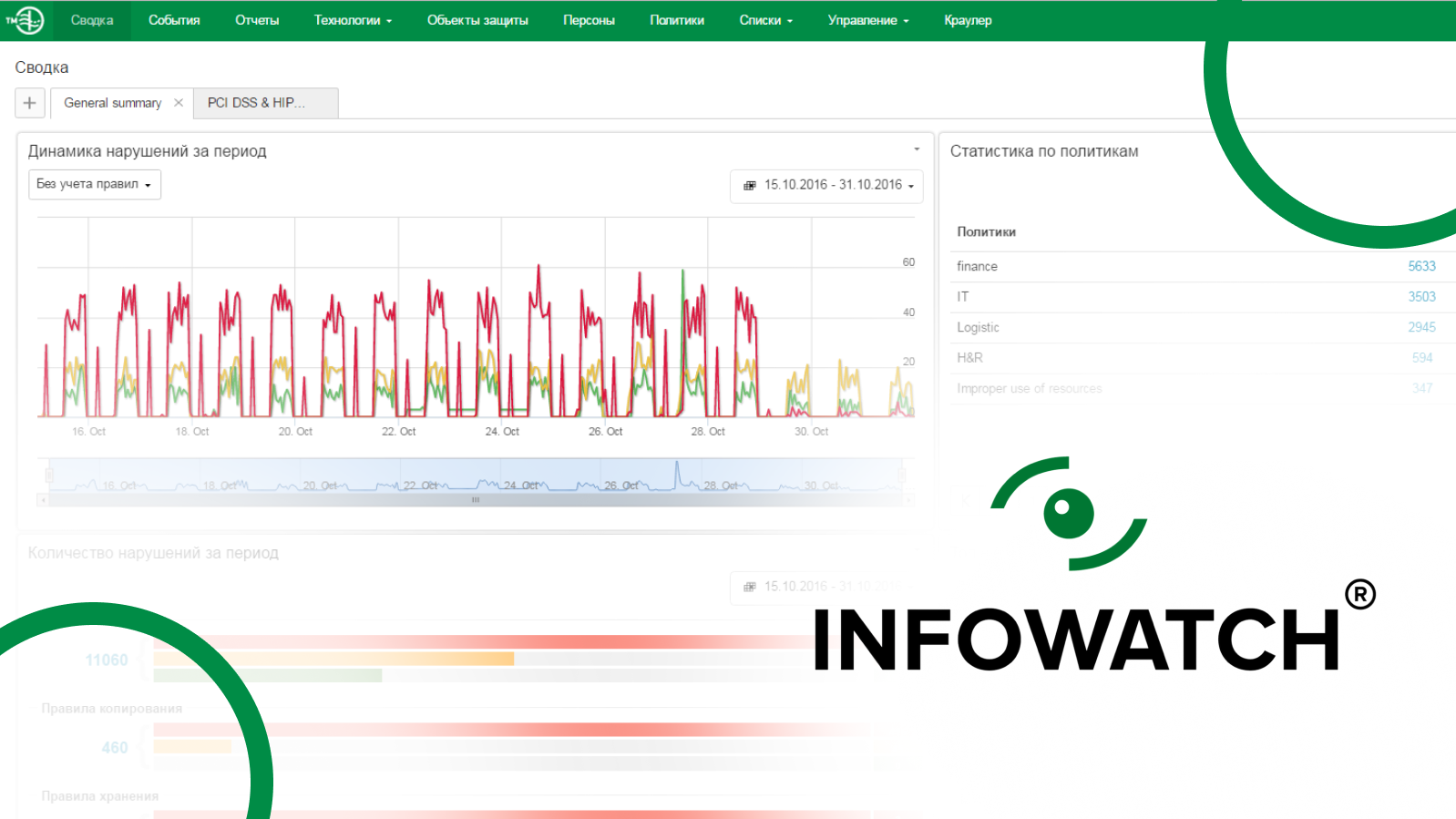Viewport: 1456px width, 819px height.
Task: Open the 15.10.2016 - 31.10.2016 date range picker
Action: tap(826, 185)
